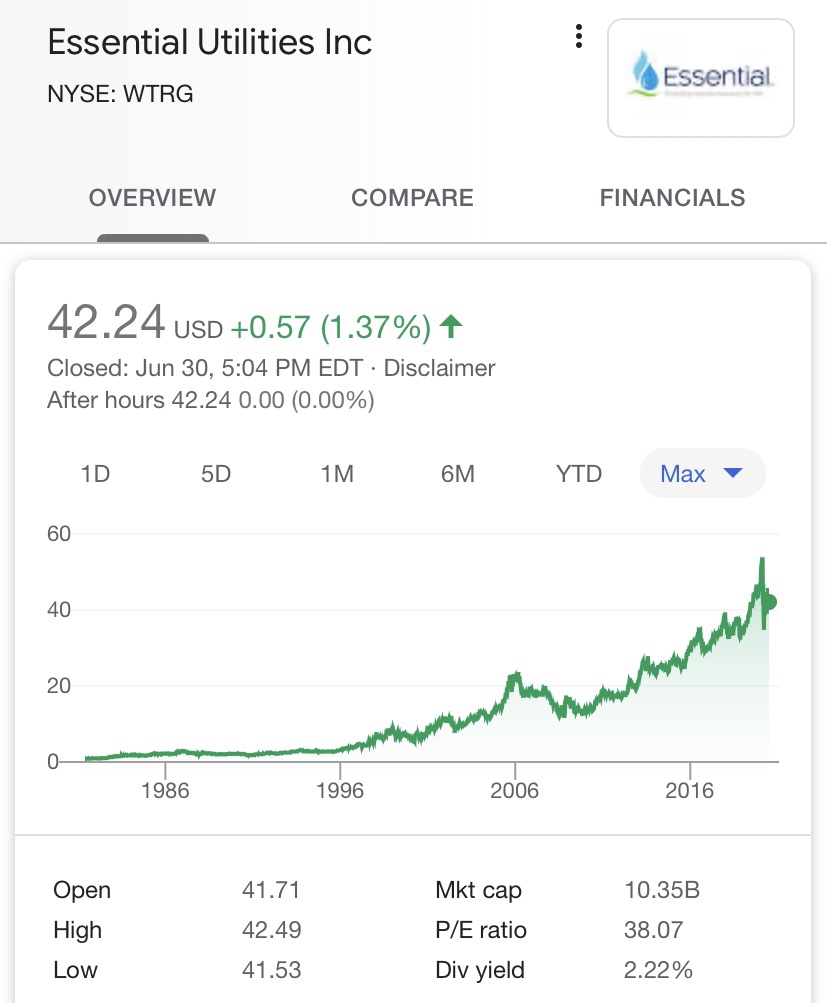The image size is (827, 1003).
Task: Select the 5D chart range
Action: click(216, 474)
